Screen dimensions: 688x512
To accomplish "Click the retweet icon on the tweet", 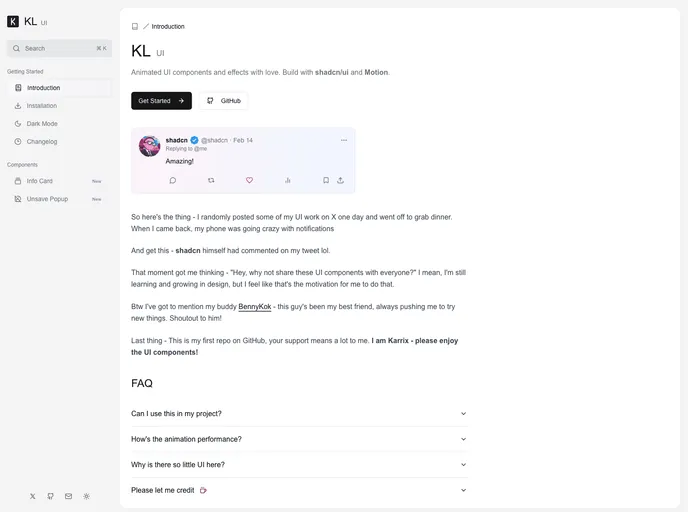I will [211, 180].
